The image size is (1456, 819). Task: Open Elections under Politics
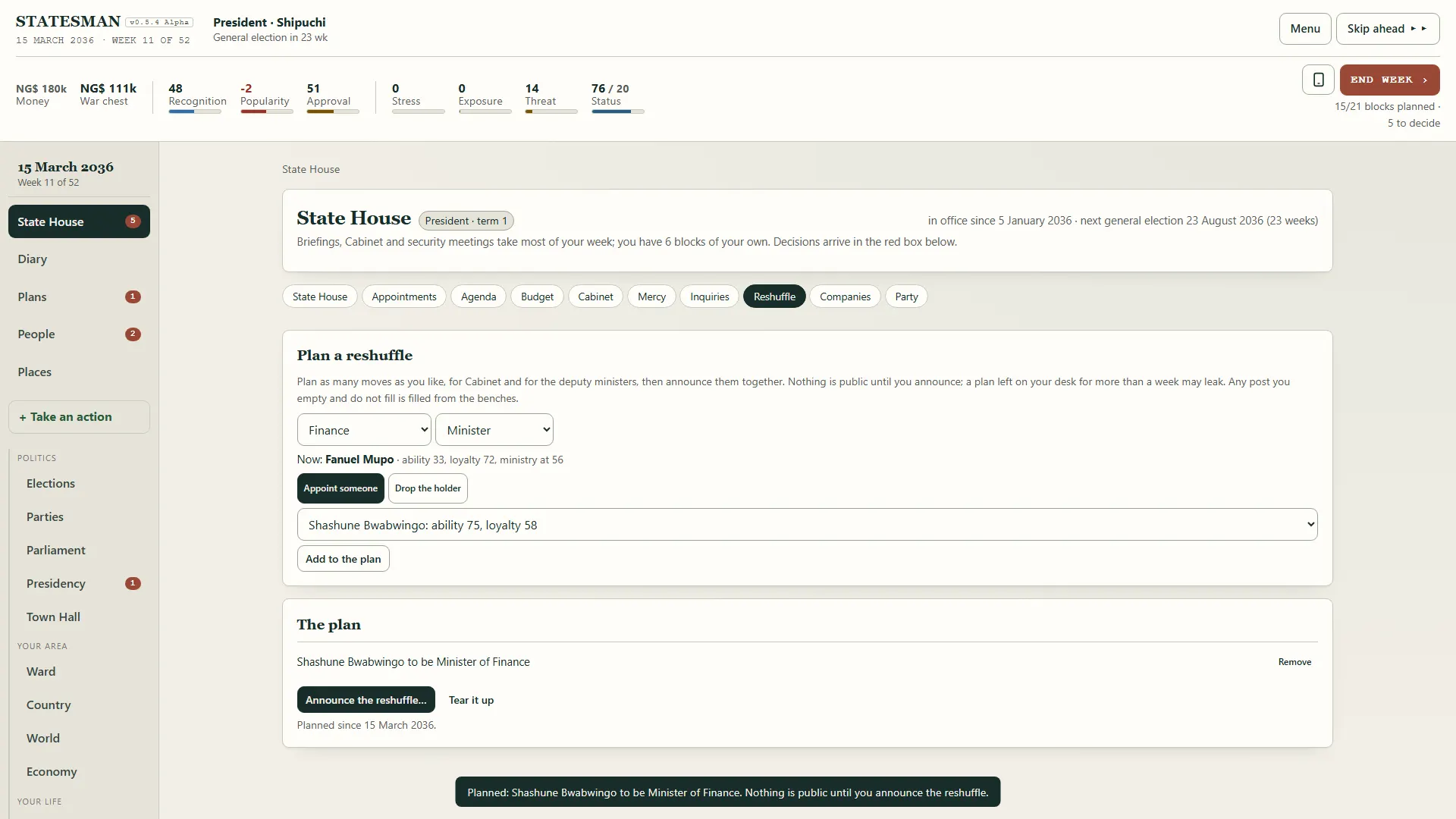pos(83,484)
